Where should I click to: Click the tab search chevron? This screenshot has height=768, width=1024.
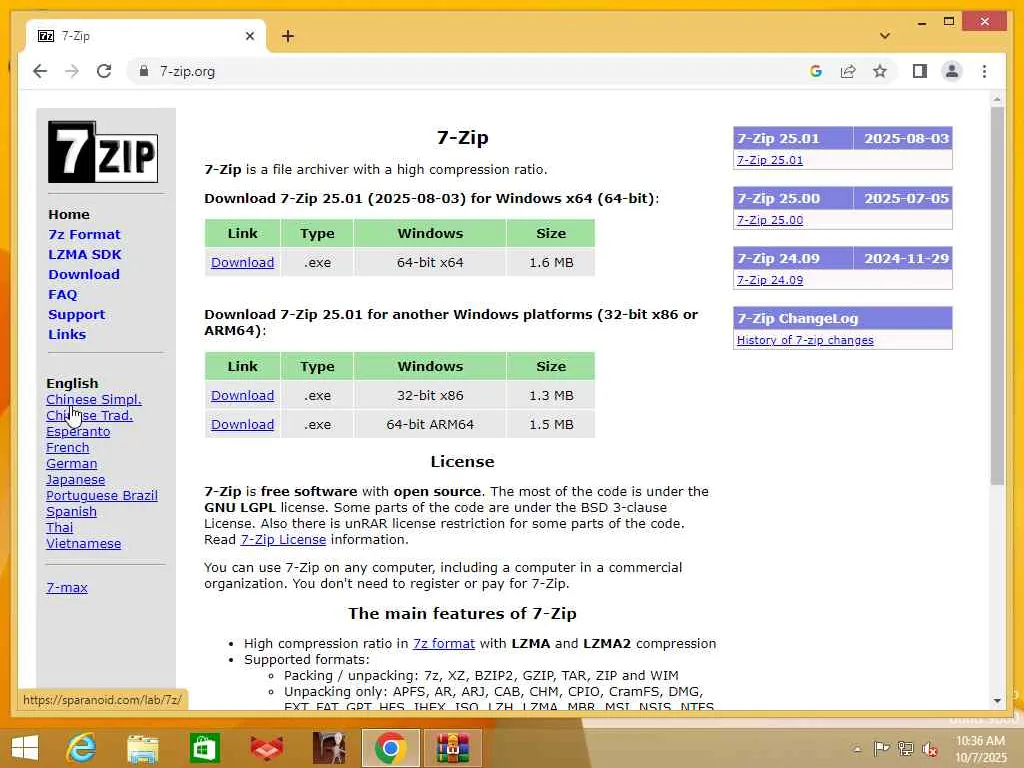[885, 36]
